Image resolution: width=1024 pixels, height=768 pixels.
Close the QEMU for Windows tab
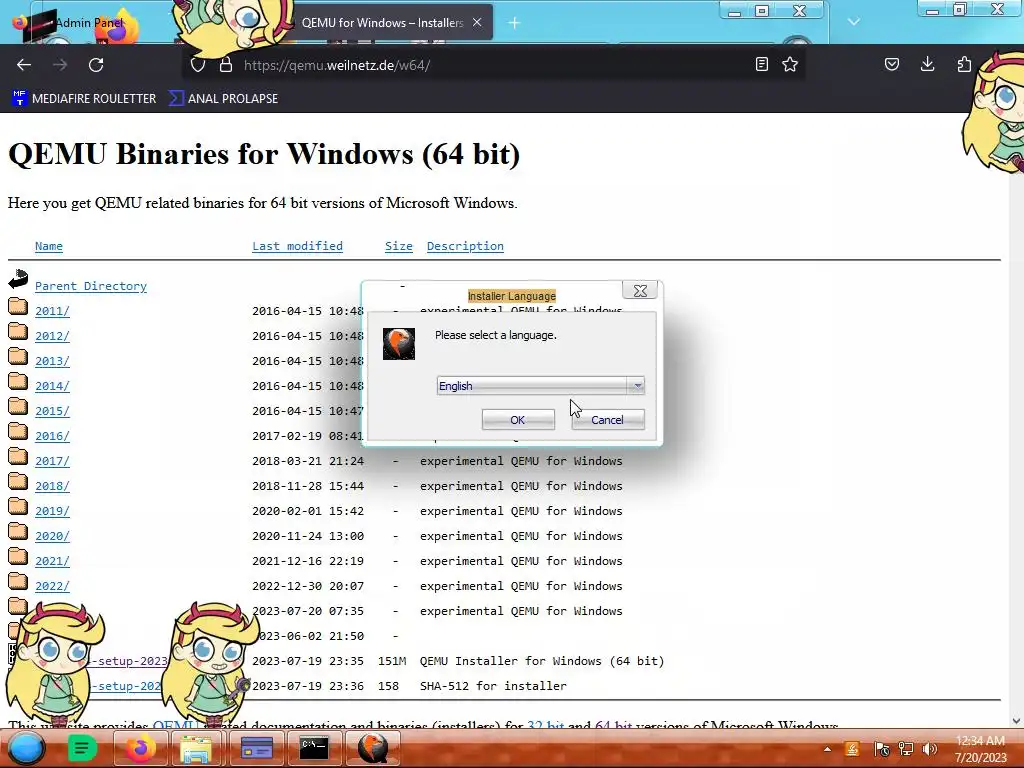[477, 22]
